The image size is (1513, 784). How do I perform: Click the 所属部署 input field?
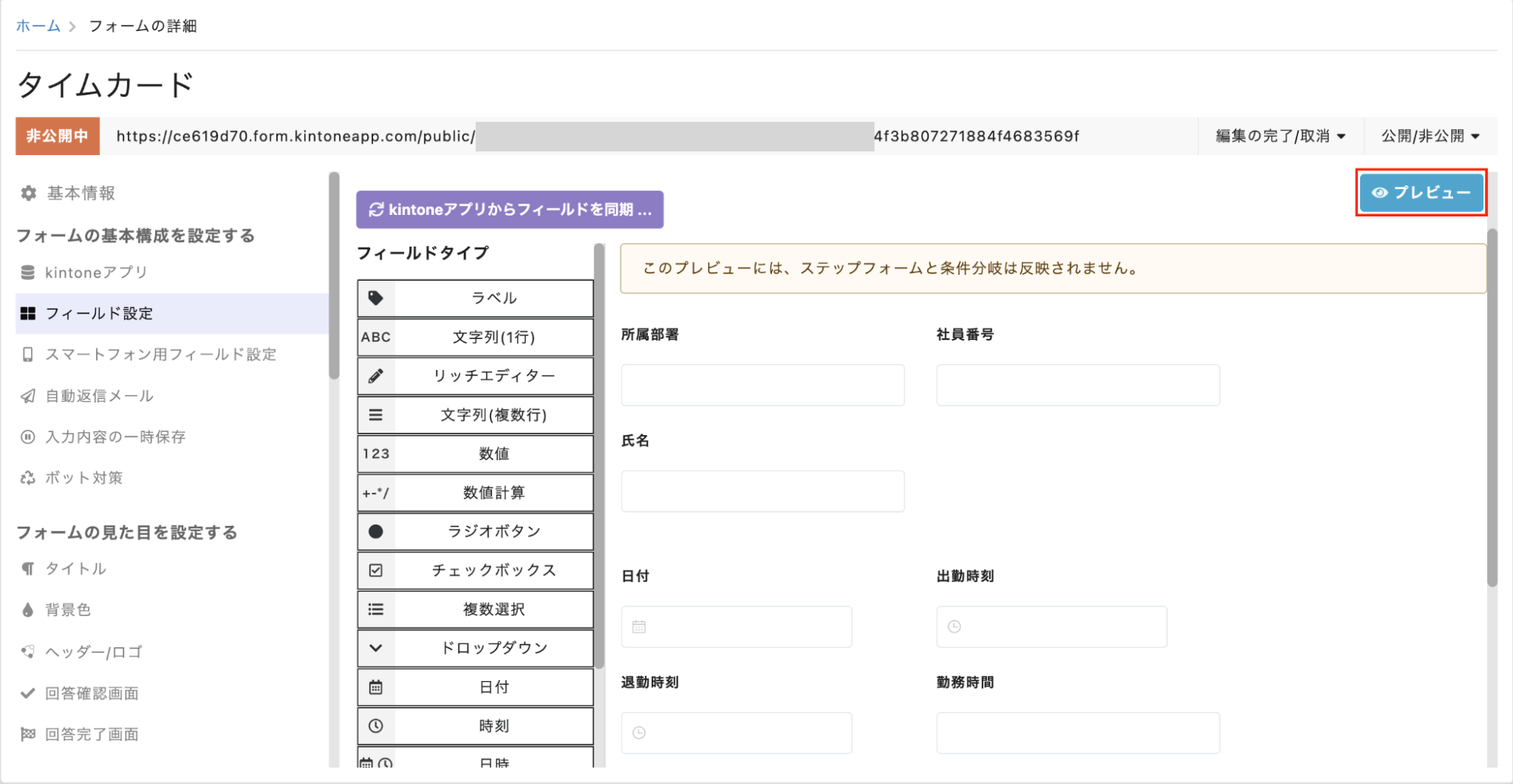pos(762,385)
